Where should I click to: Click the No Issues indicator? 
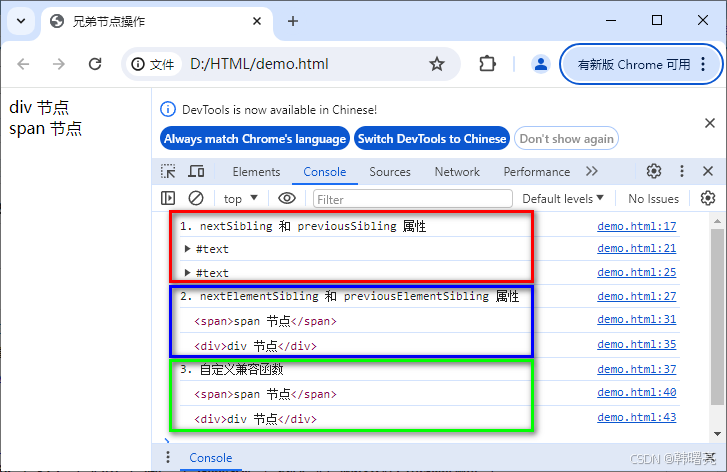pos(653,198)
